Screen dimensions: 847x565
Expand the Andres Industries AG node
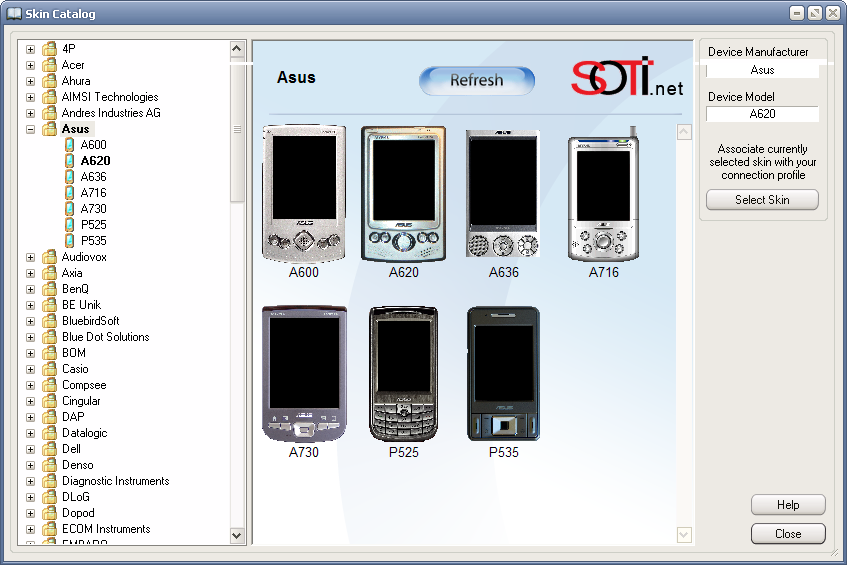[30, 113]
